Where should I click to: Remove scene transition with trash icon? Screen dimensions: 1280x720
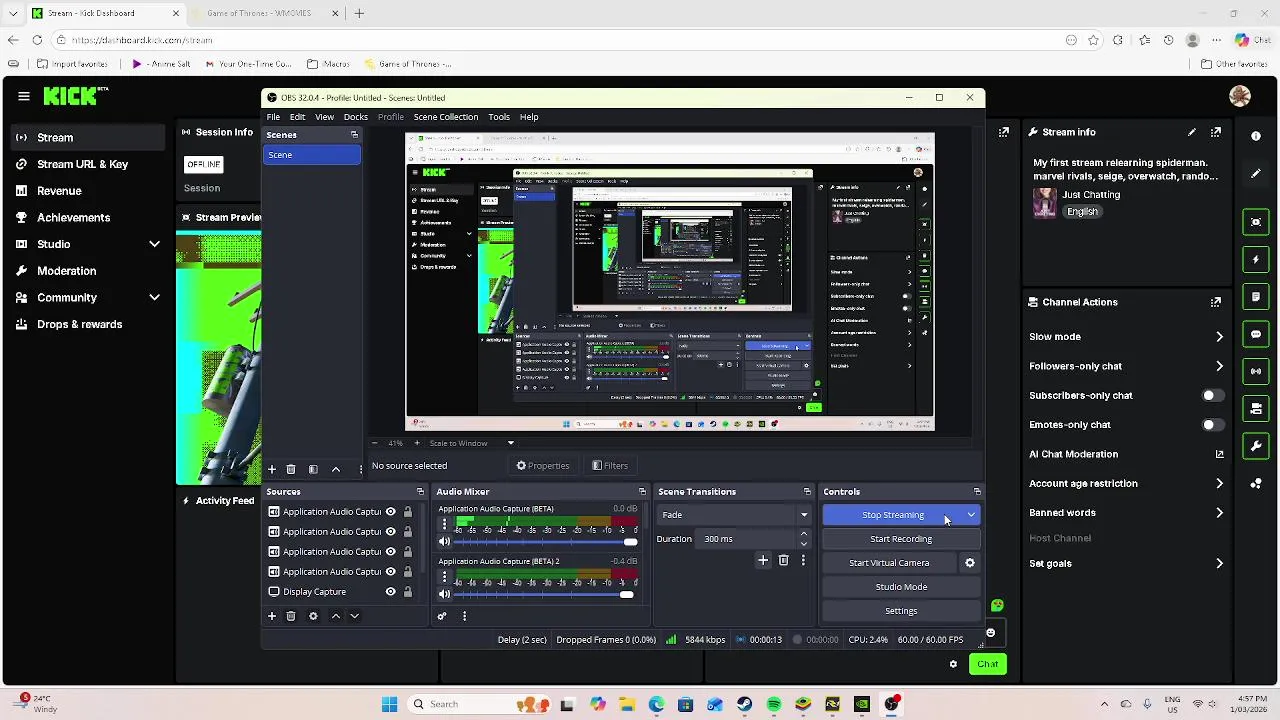[784, 561]
